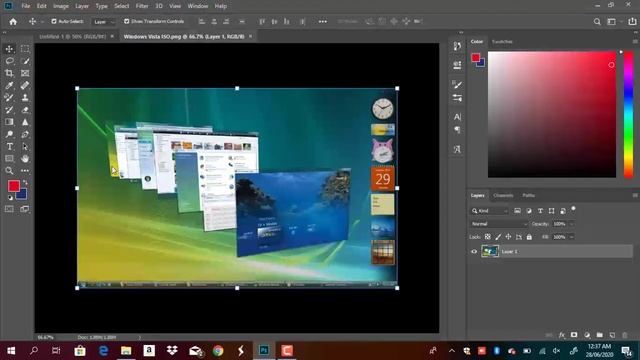
Task: Select the Pen tool
Action: coord(25,134)
